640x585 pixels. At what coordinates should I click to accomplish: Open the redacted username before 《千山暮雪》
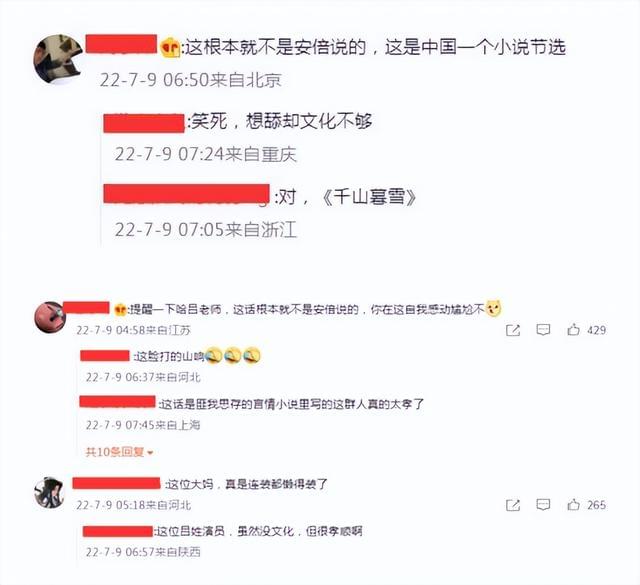point(187,194)
